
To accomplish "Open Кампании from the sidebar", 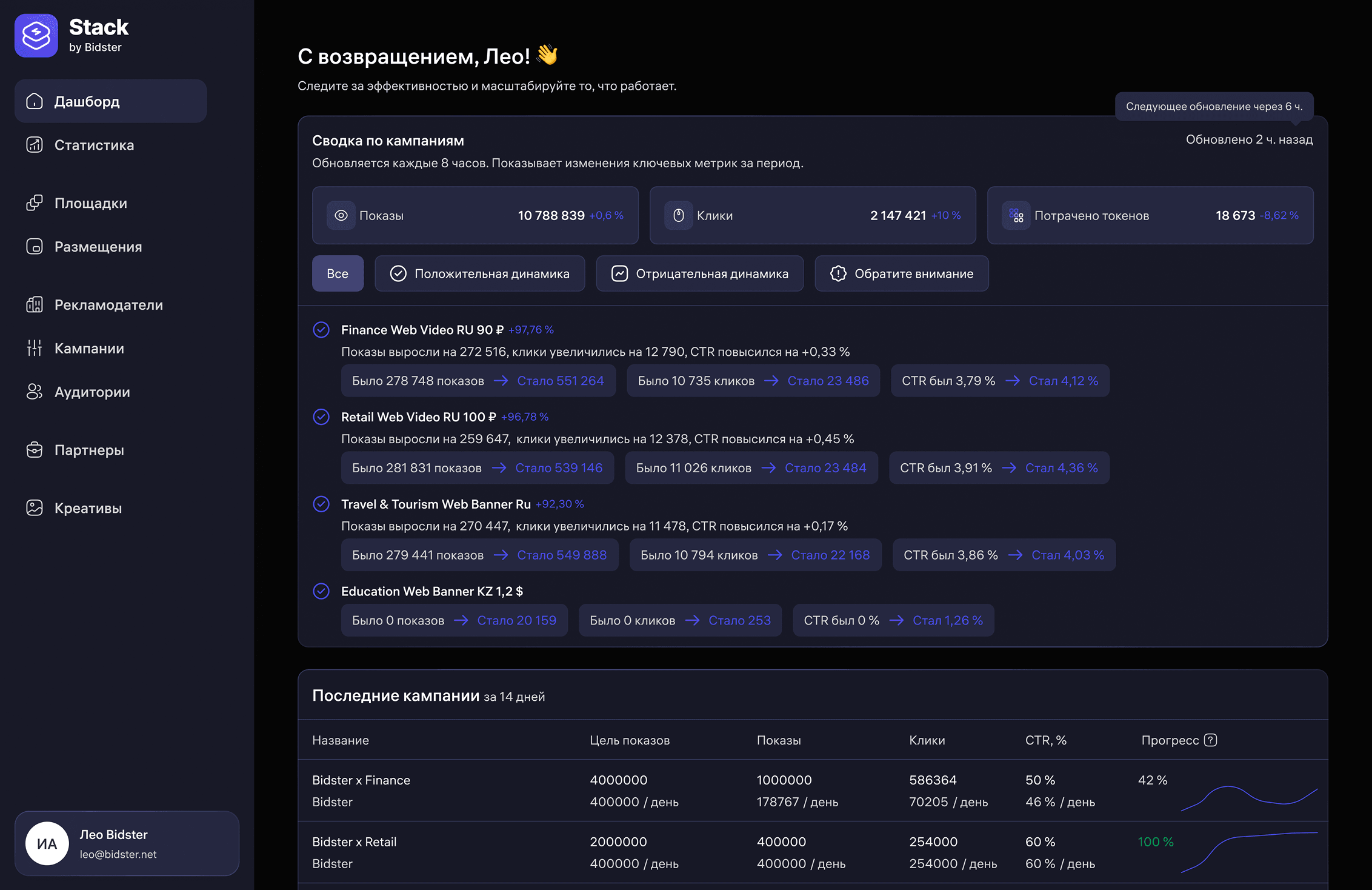I will coord(90,348).
